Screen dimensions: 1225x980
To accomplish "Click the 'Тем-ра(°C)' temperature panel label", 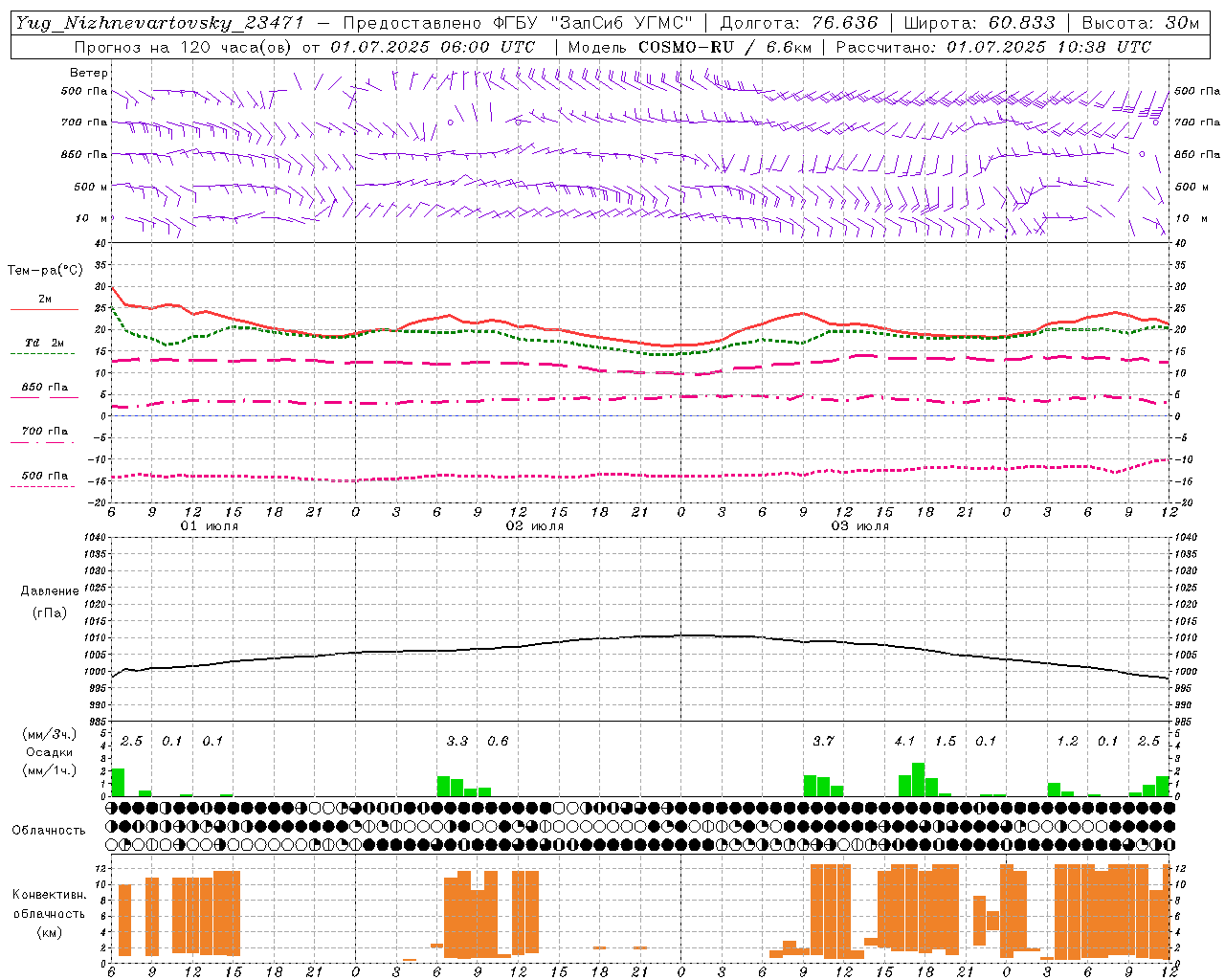I will tap(45, 271).
